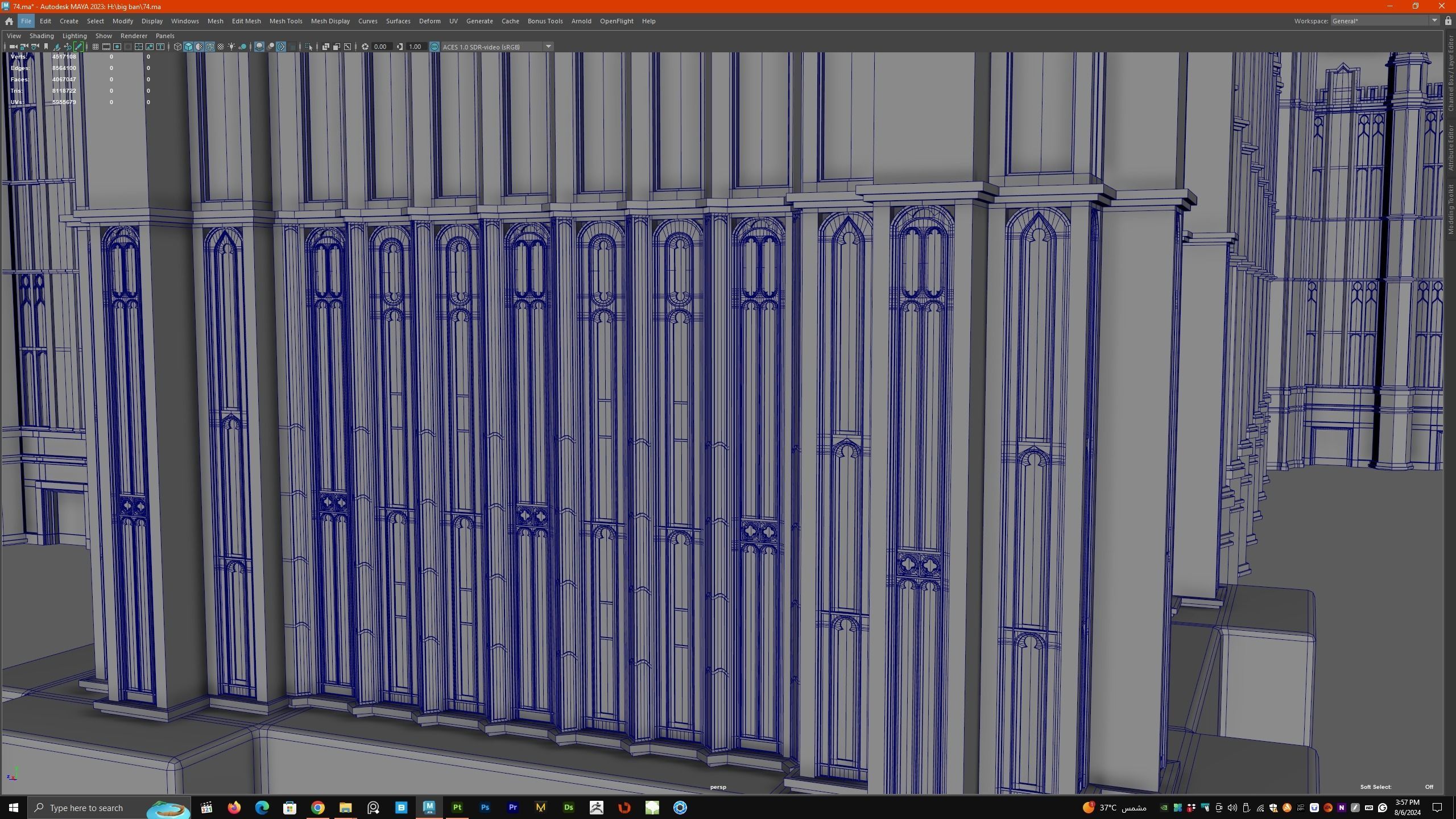Click the camera bookmarks icon
Screen dimensions: 1456x819
(x=46, y=47)
